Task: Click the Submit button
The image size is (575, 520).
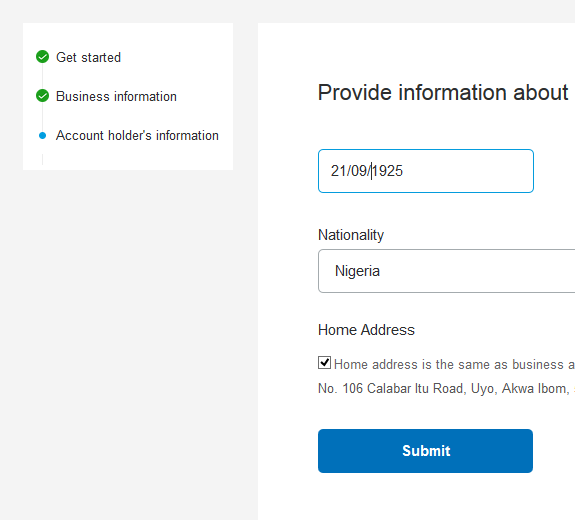Action: 425,451
